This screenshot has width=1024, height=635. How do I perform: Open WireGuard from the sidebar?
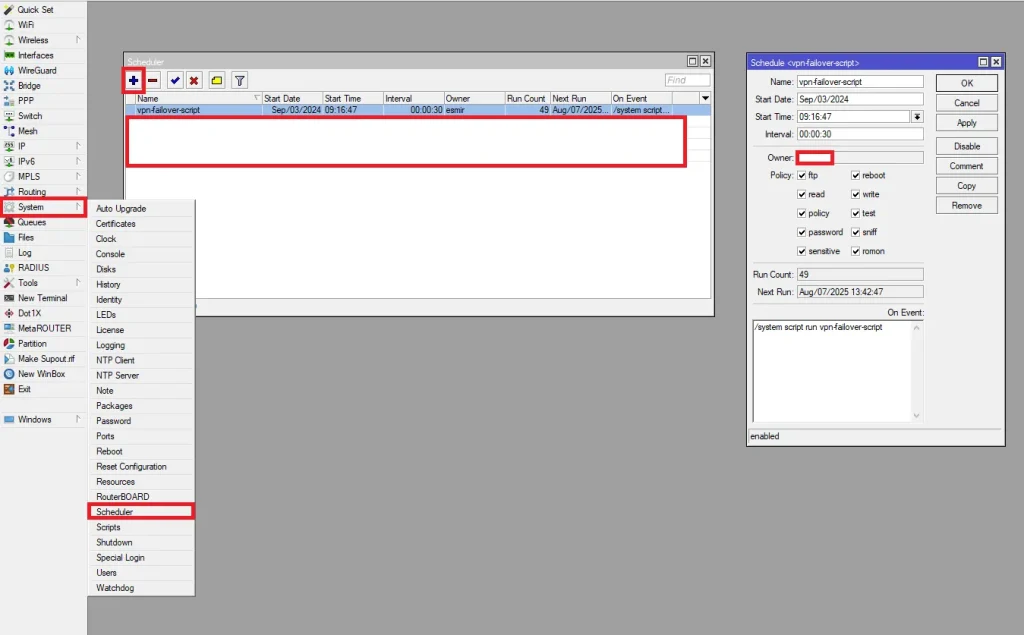(37, 71)
